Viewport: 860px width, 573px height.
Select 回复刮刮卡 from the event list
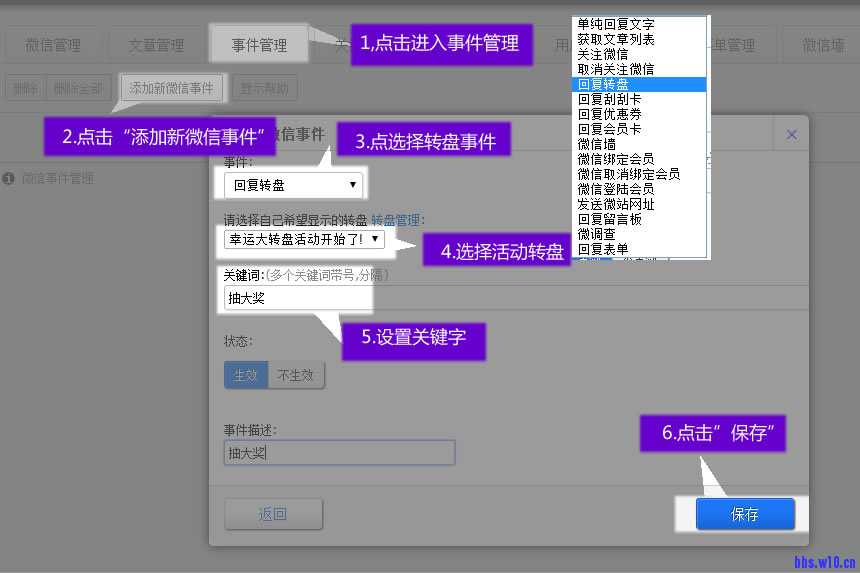click(x=609, y=100)
